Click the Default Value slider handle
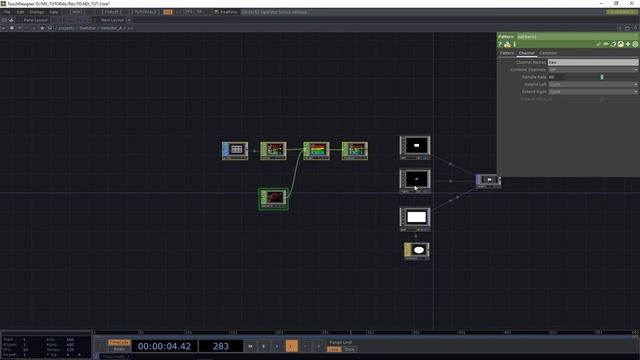 tap(602, 99)
